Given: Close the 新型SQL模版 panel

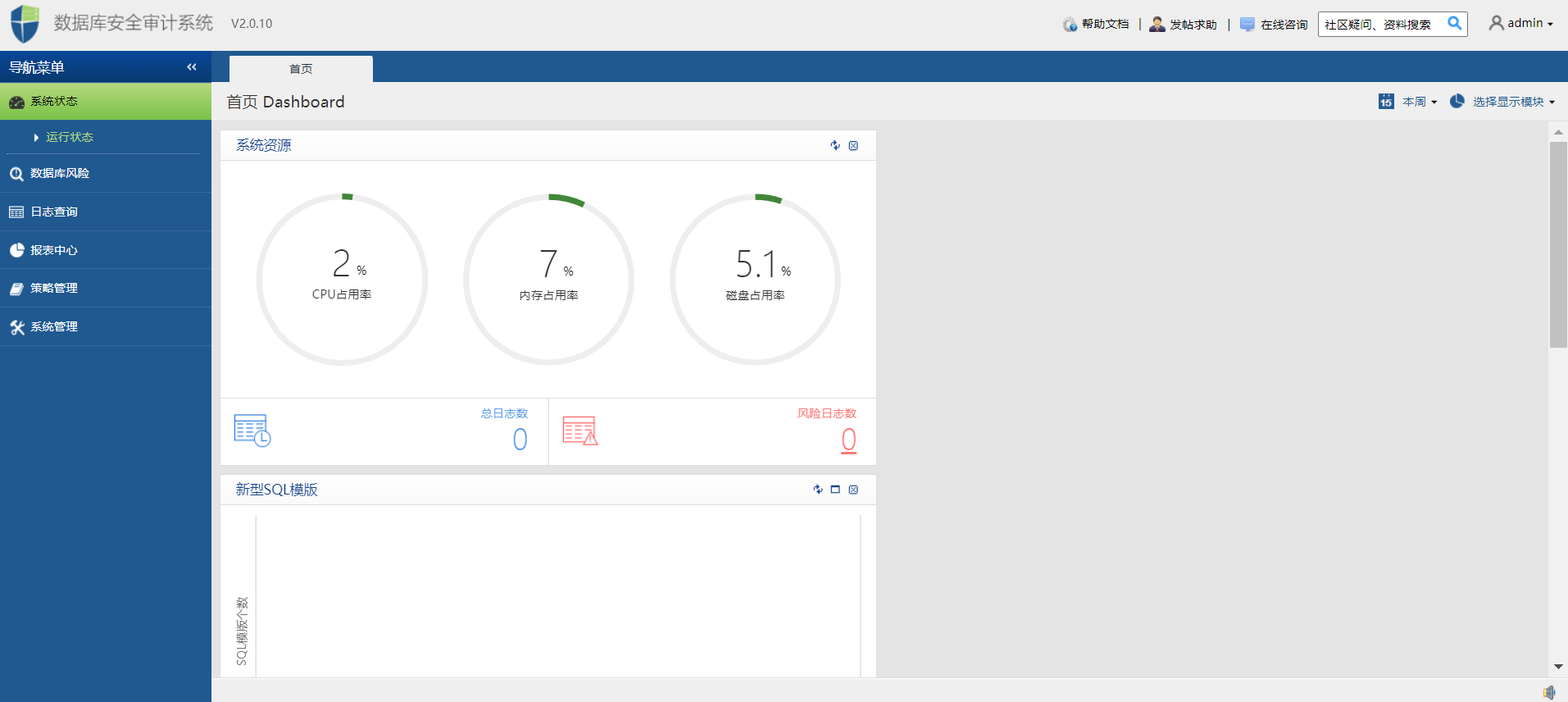Looking at the screenshot, I should click(x=853, y=490).
